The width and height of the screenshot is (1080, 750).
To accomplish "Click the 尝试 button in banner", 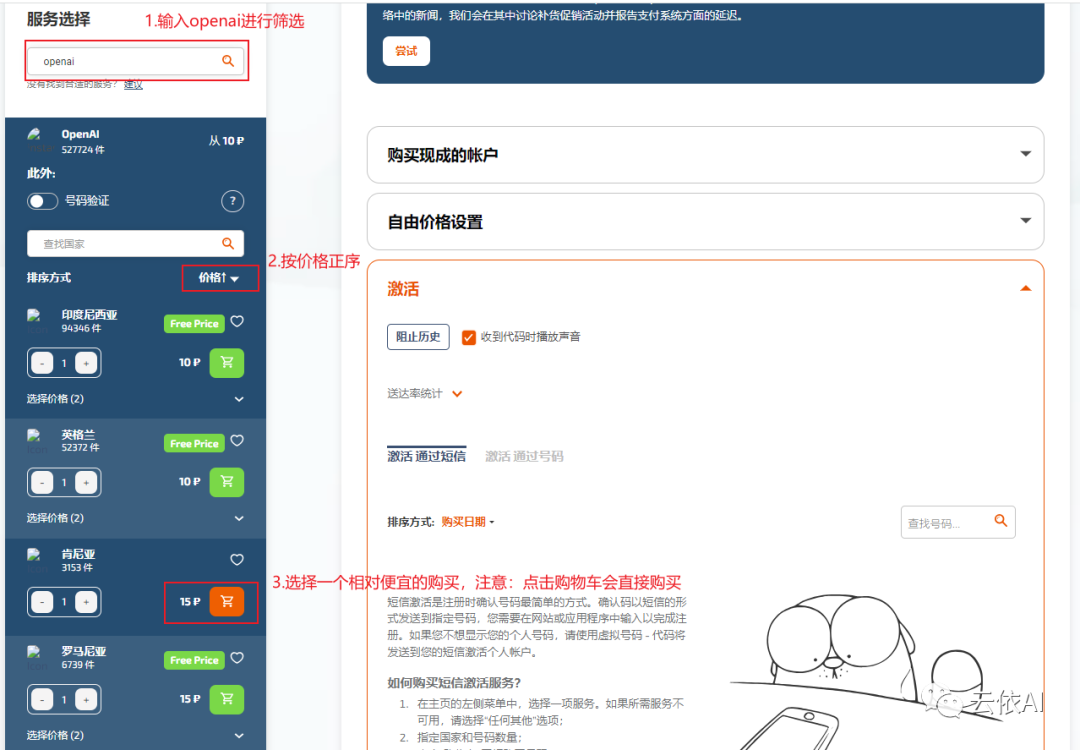I will pyautogui.click(x=406, y=51).
